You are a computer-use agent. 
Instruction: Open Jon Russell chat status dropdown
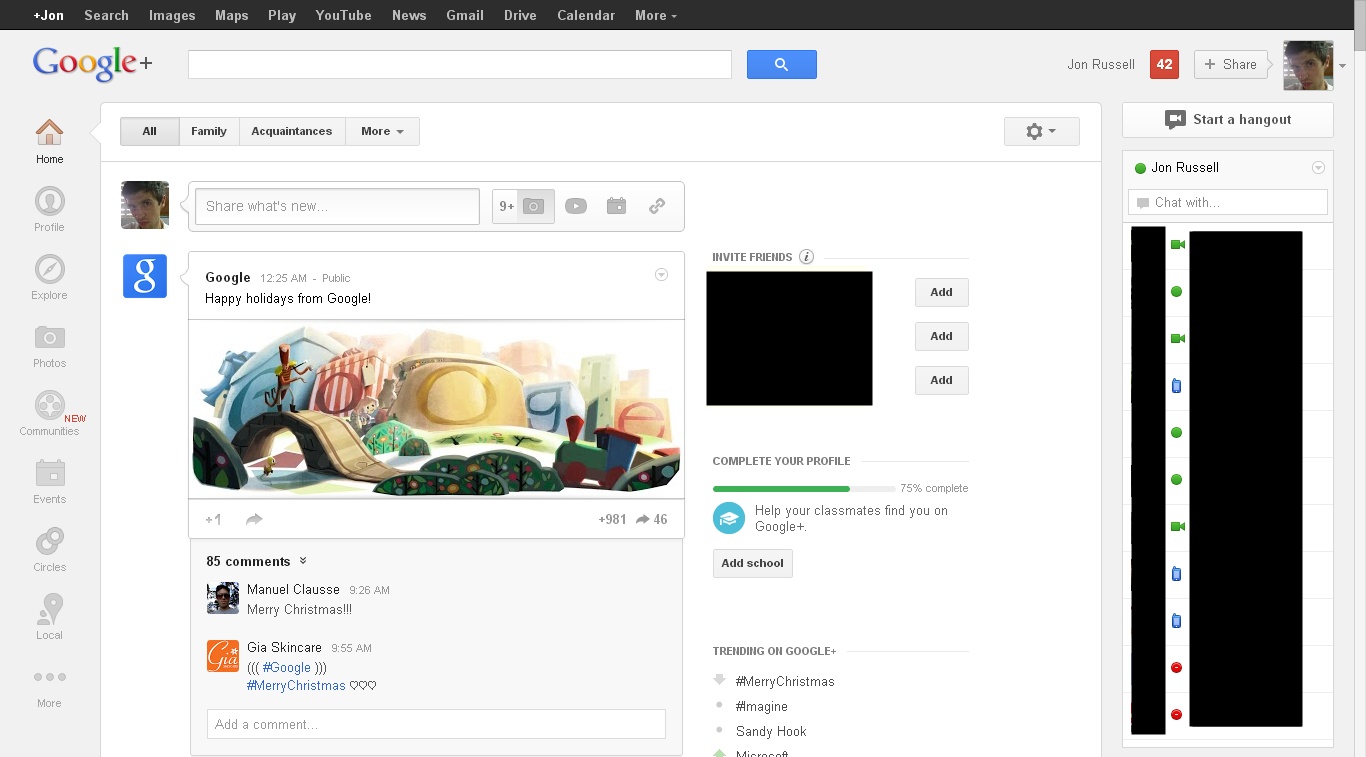pos(1318,168)
